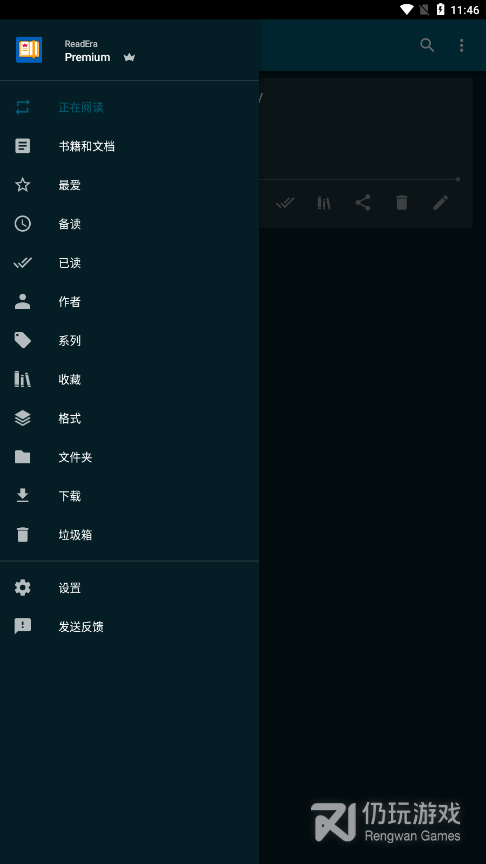Tap the trash icon on book card

click(402, 203)
